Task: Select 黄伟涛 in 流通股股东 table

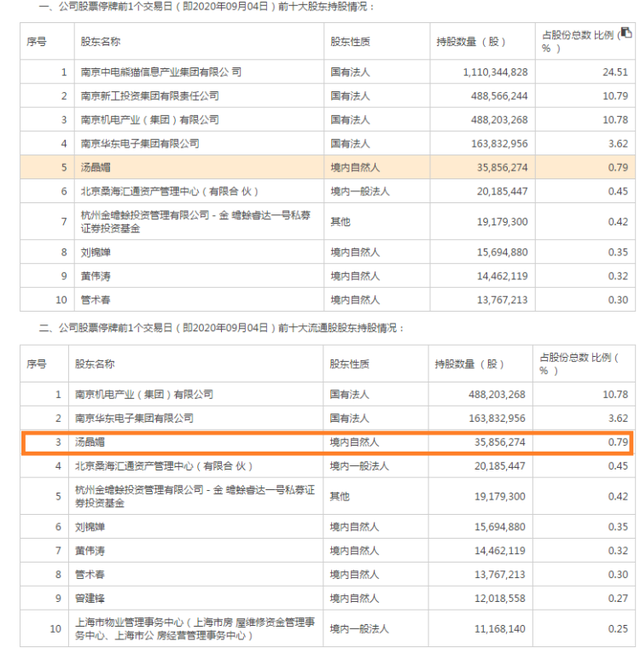Action: [90, 551]
